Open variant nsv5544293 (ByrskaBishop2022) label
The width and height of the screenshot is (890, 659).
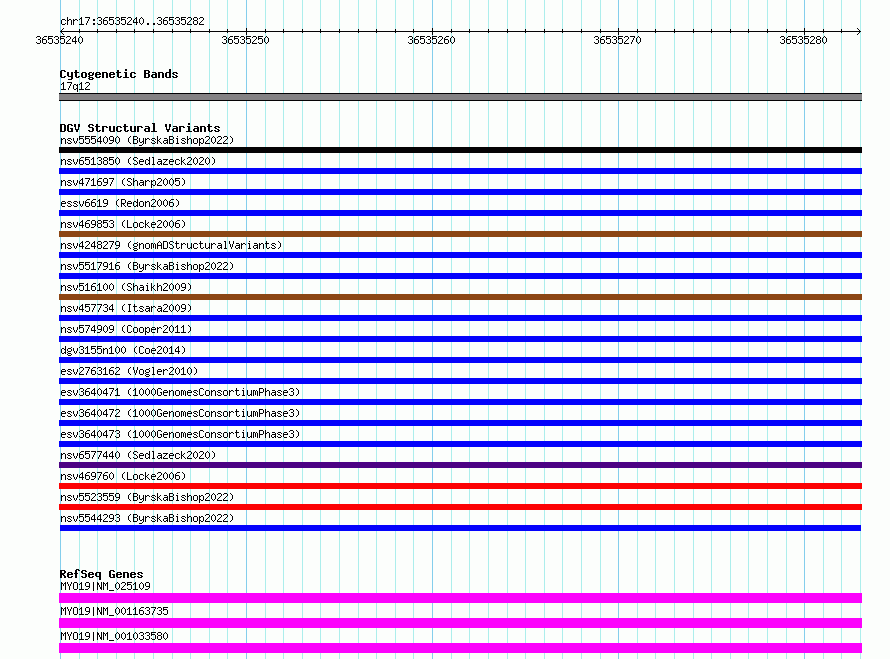(147, 518)
